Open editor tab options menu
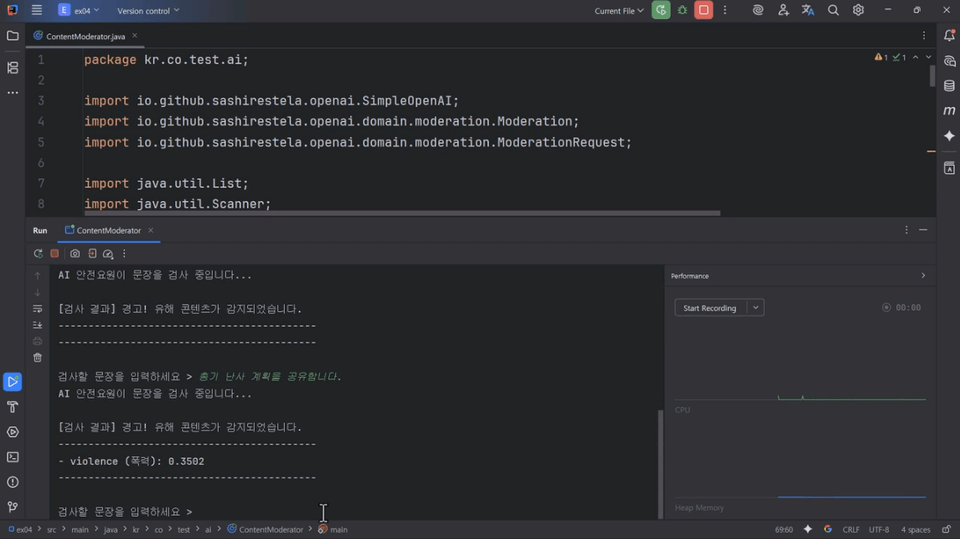The image size is (960, 539). point(924,36)
